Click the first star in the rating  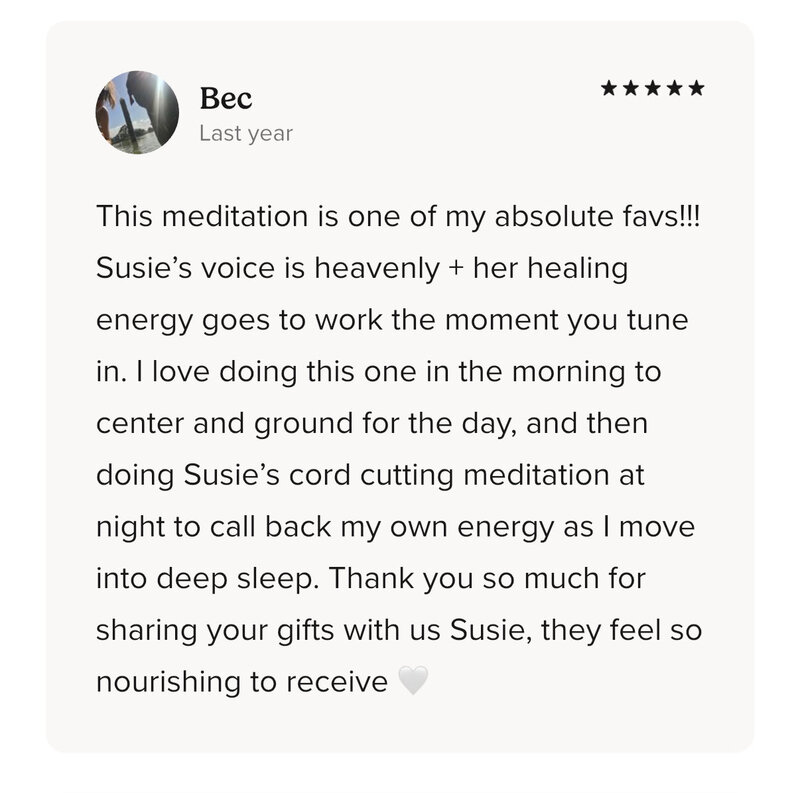[x=609, y=88]
